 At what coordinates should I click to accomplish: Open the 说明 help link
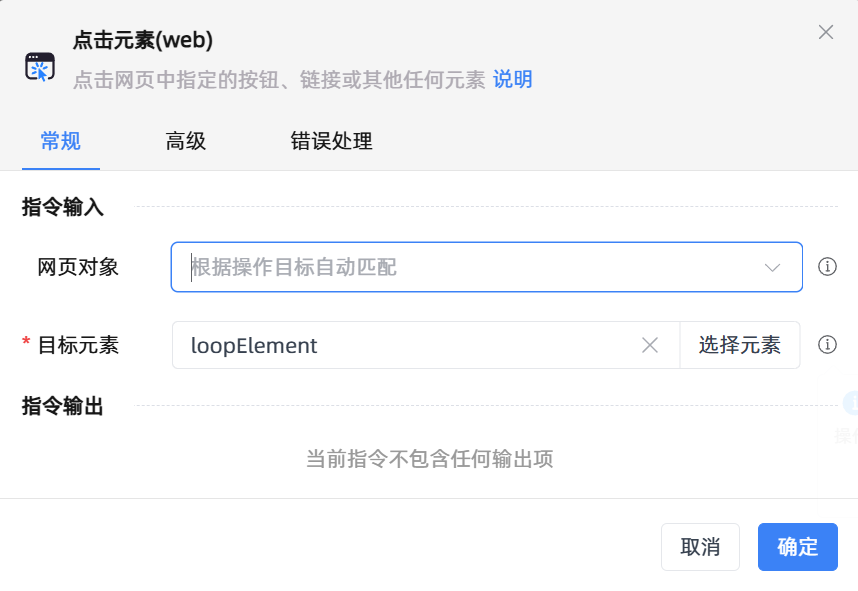tap(513, 80)
